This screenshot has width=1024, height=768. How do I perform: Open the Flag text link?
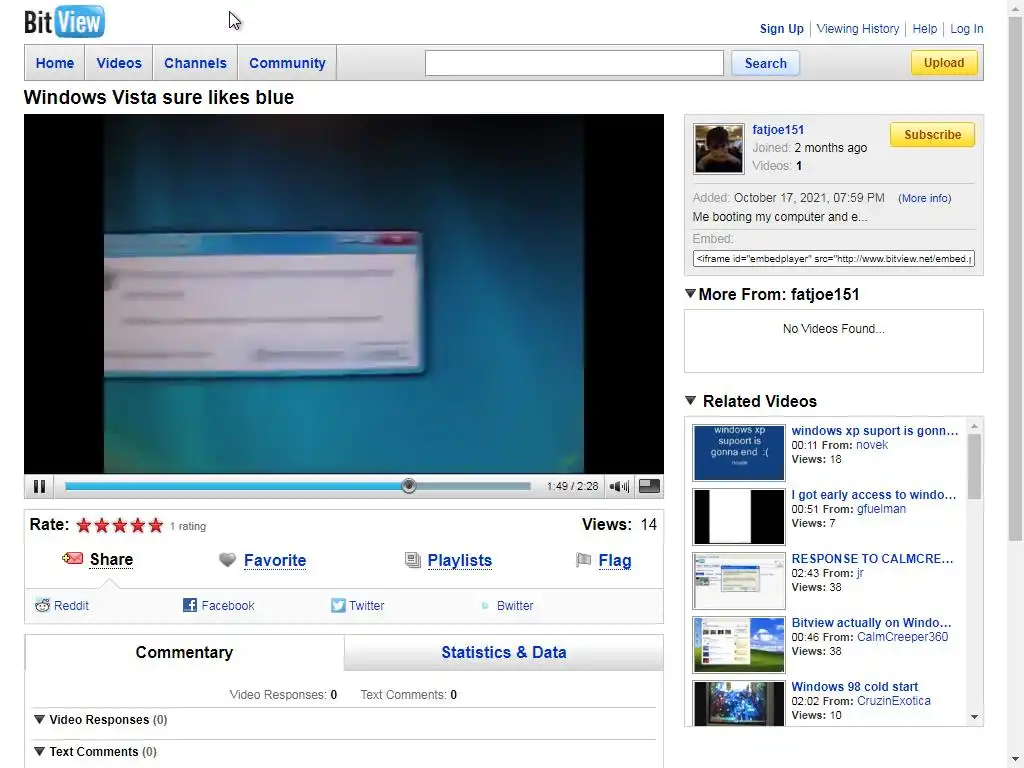[615, 560]
